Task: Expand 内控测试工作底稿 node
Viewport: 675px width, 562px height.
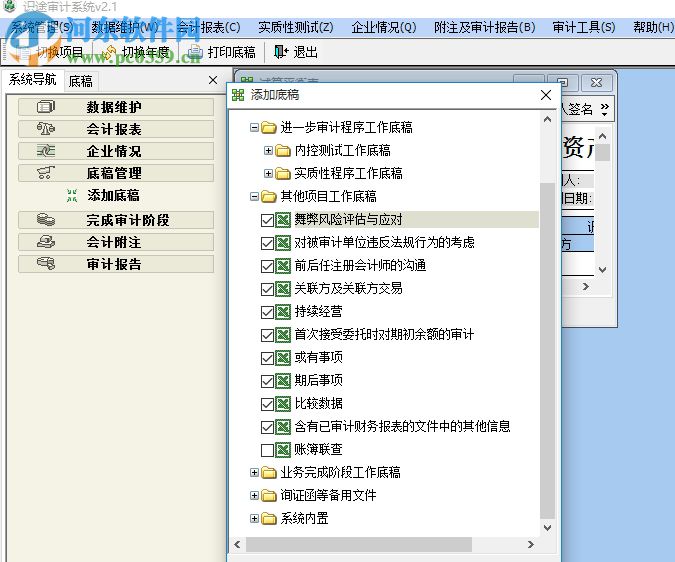Action: [268, 151]
